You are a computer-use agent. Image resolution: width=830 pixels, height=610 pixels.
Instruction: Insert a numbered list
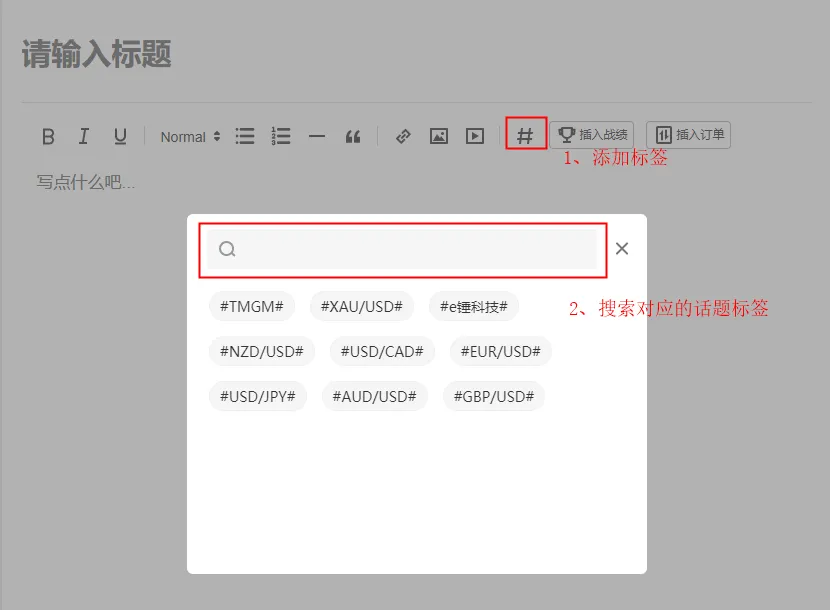coord(281,137)
